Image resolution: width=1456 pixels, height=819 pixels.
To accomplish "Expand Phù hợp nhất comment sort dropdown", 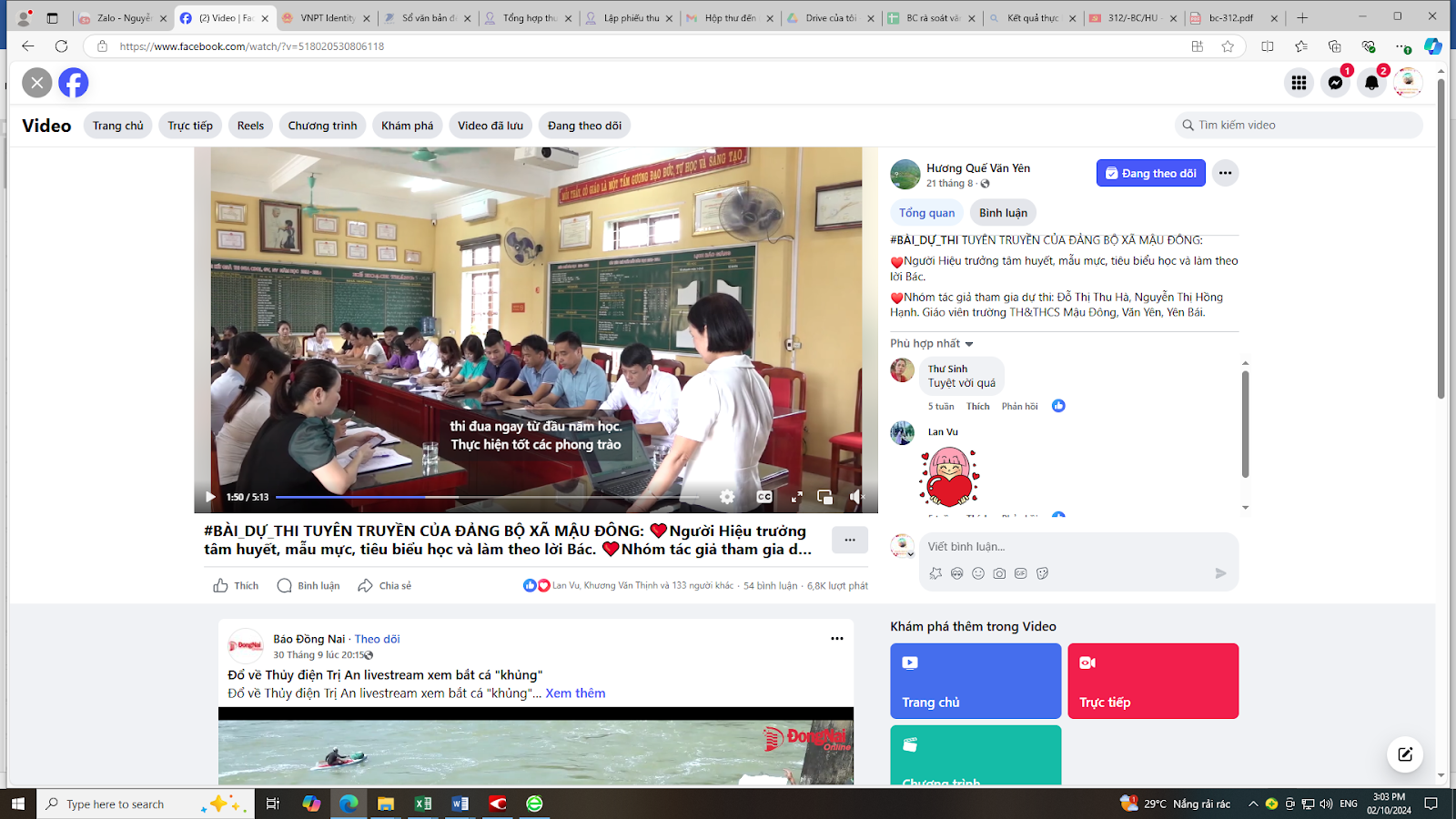I will (x=932, y=343).
